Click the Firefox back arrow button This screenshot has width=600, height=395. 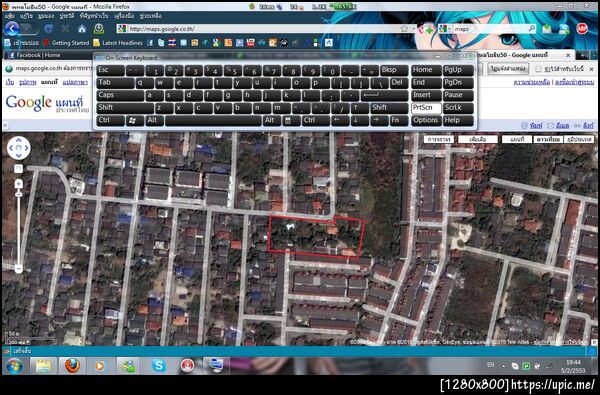12,29
